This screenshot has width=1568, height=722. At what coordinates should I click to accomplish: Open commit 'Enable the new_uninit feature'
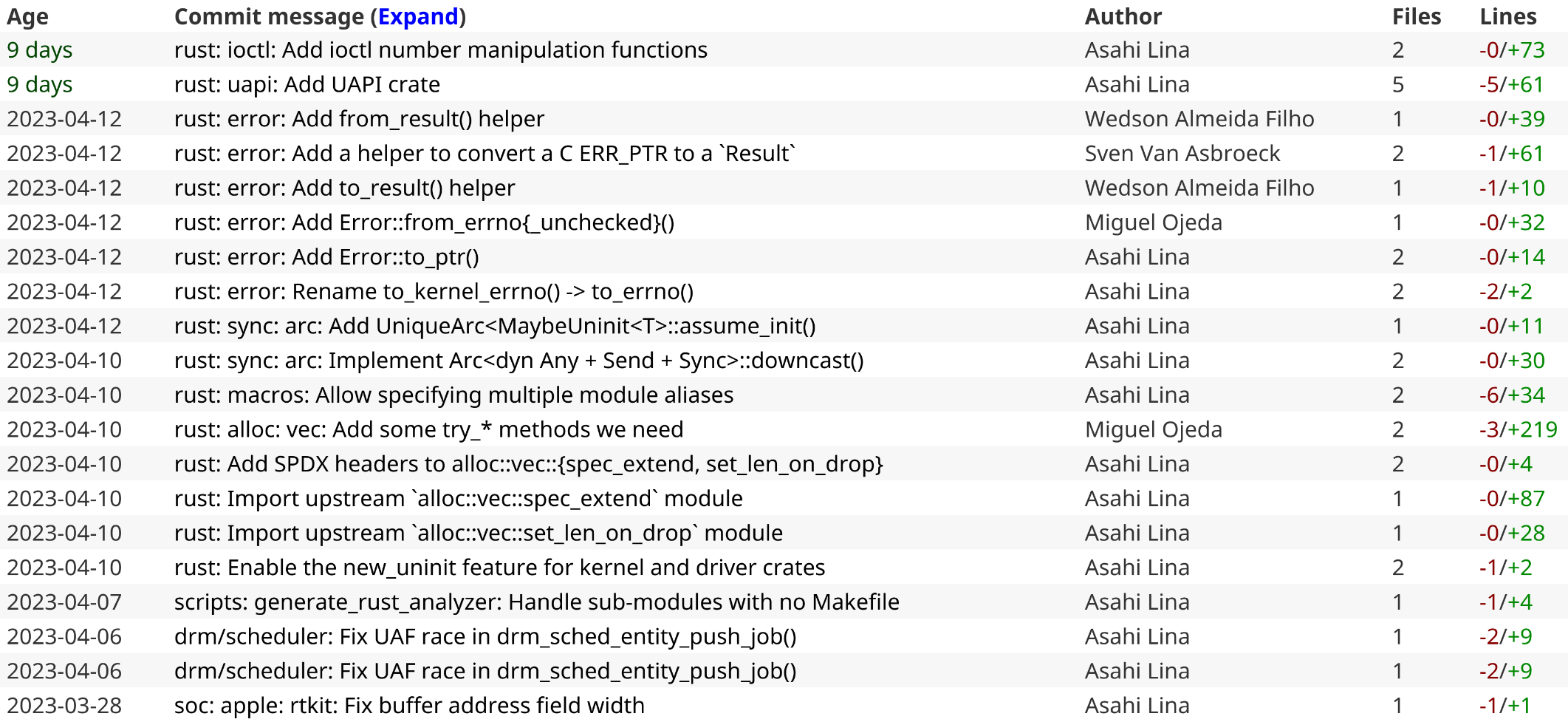click(499, 568)
